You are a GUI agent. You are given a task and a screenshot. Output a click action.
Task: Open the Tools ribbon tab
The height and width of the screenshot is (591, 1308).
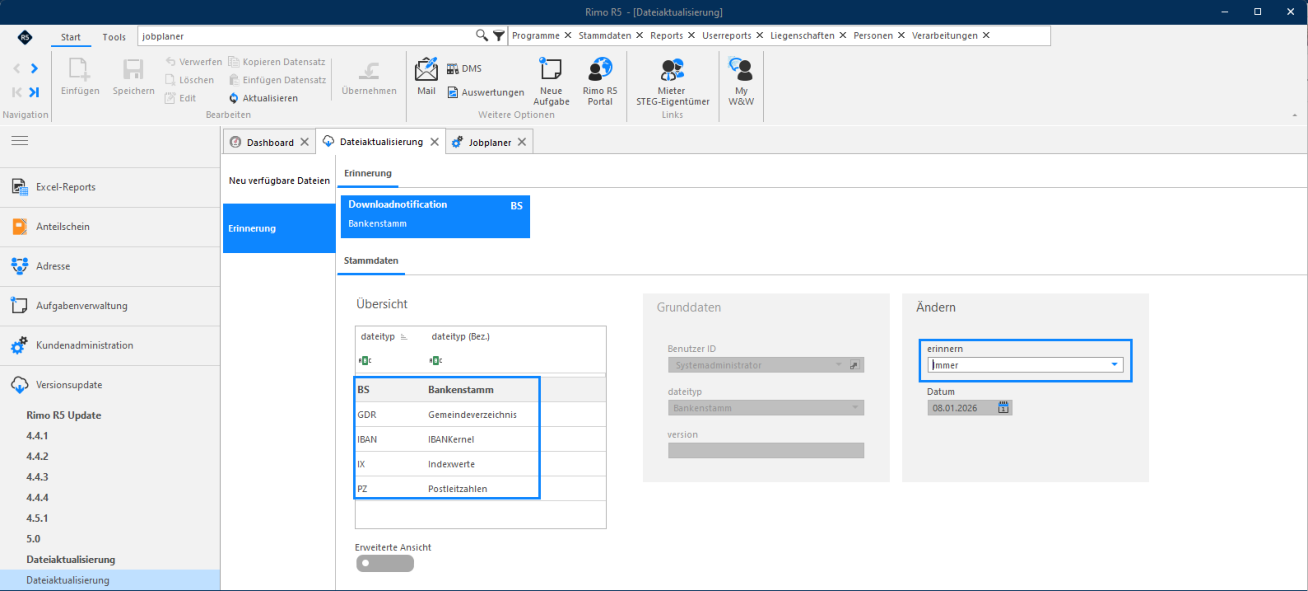(x=114, y=37)
